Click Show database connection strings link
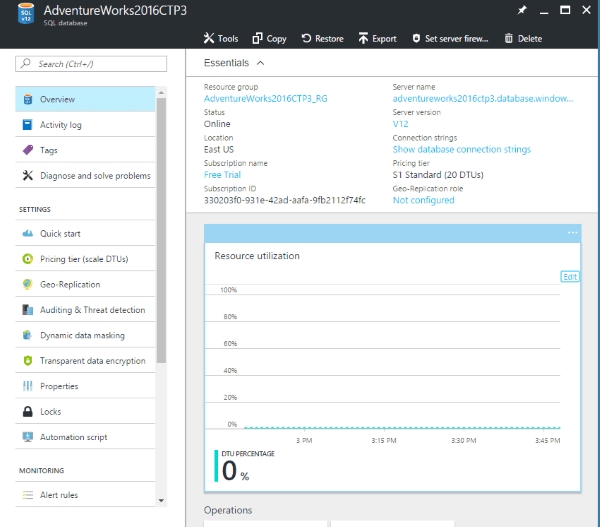 [461, 149]
